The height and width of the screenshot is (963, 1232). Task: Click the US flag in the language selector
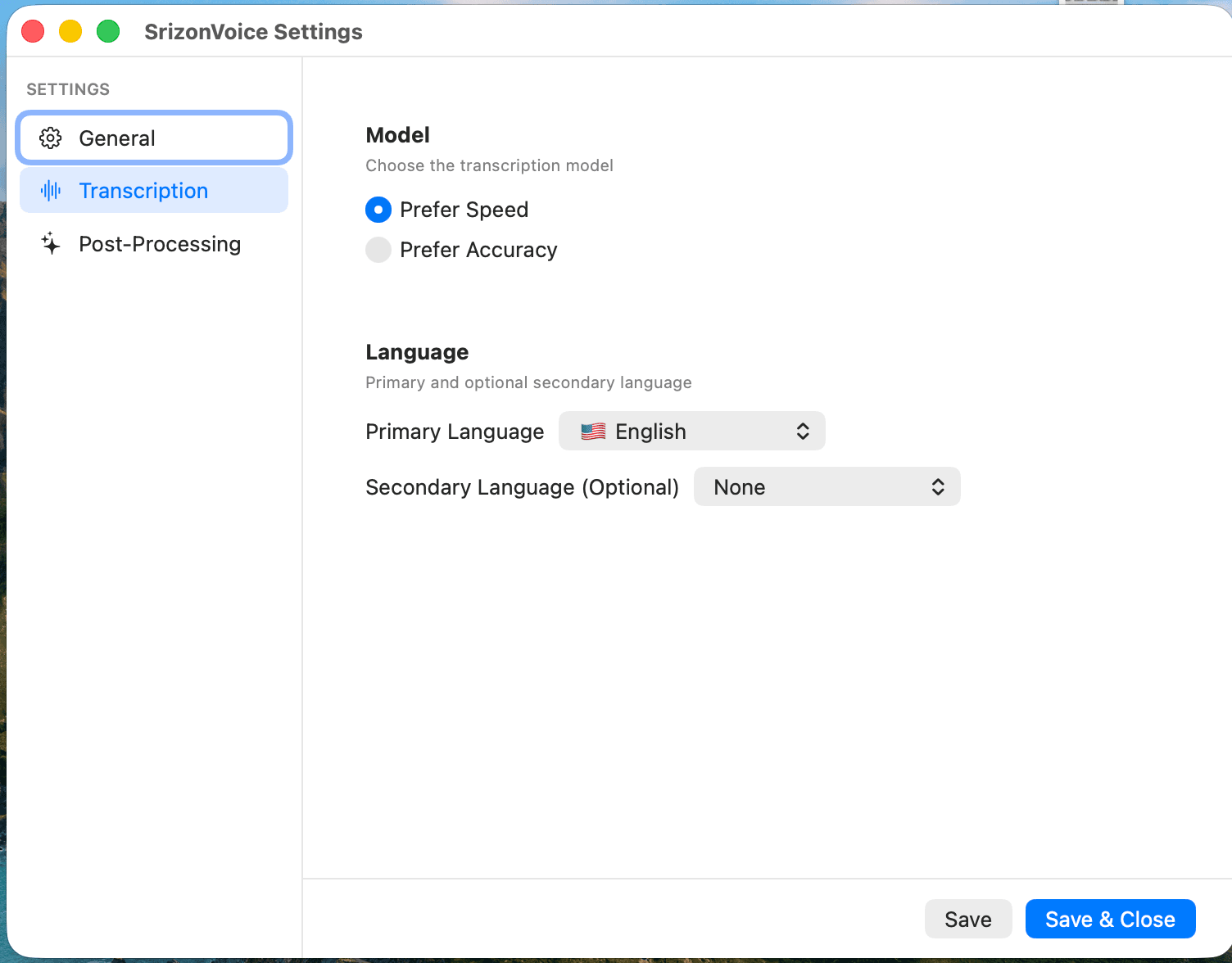coord(592,431)
